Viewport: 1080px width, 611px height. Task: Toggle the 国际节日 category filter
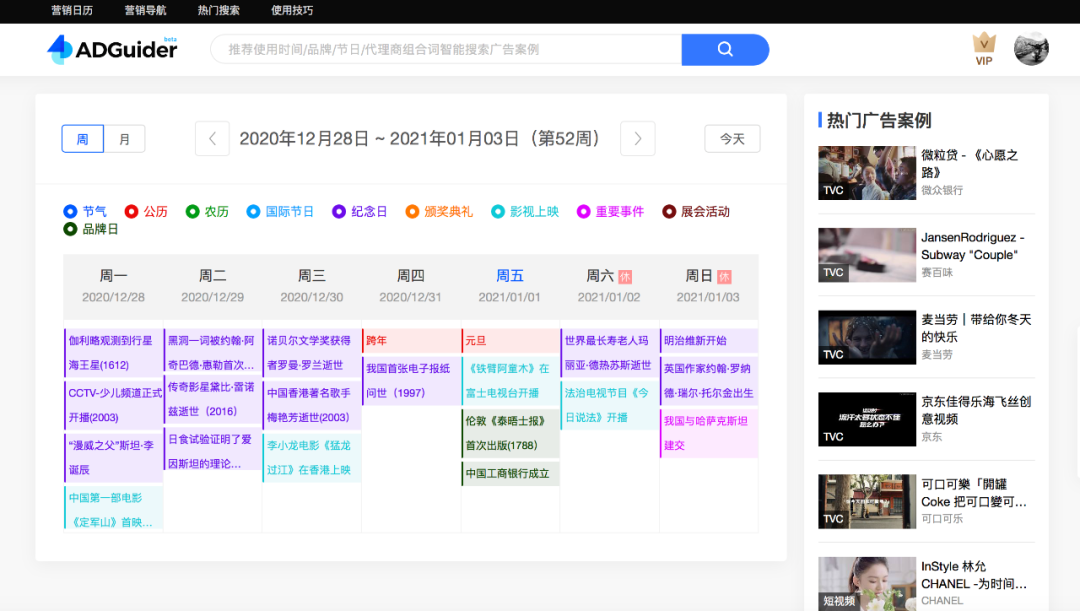click(280, 211)
